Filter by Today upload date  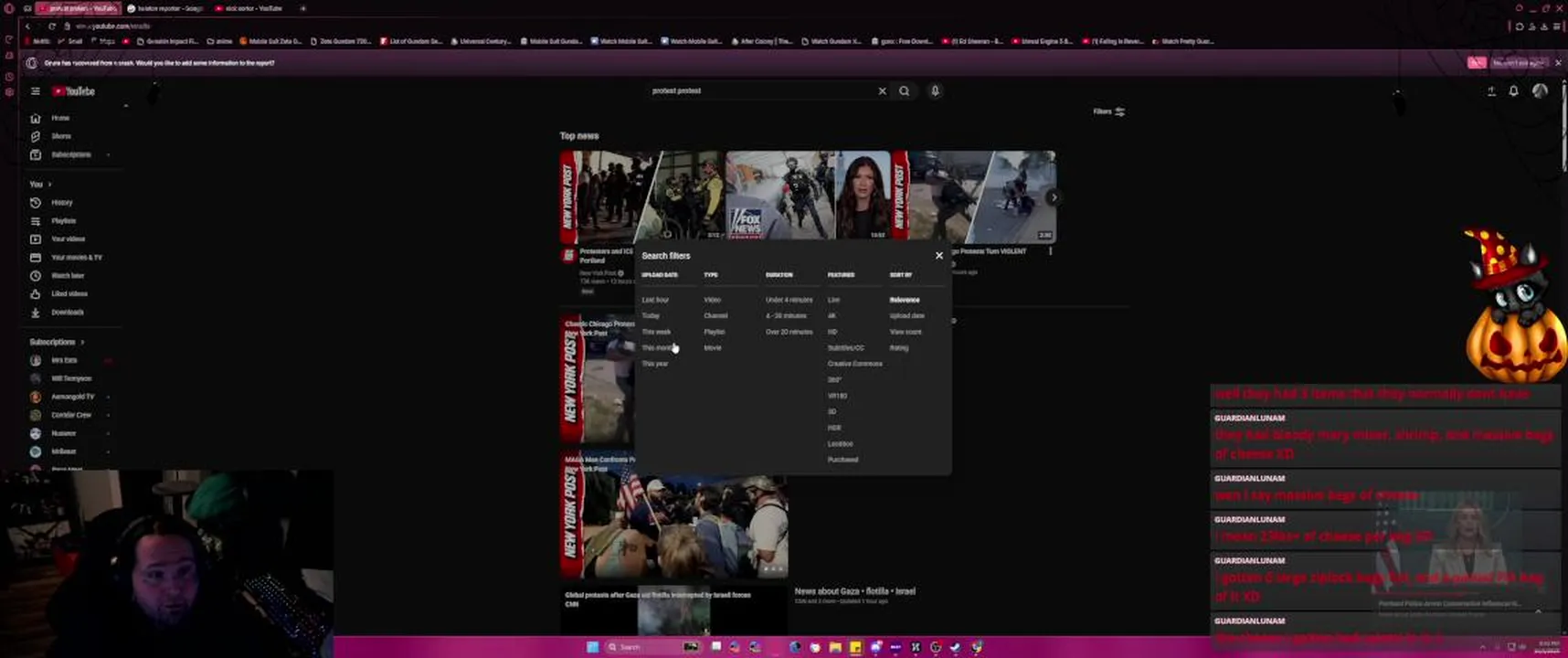coord(651,316)
